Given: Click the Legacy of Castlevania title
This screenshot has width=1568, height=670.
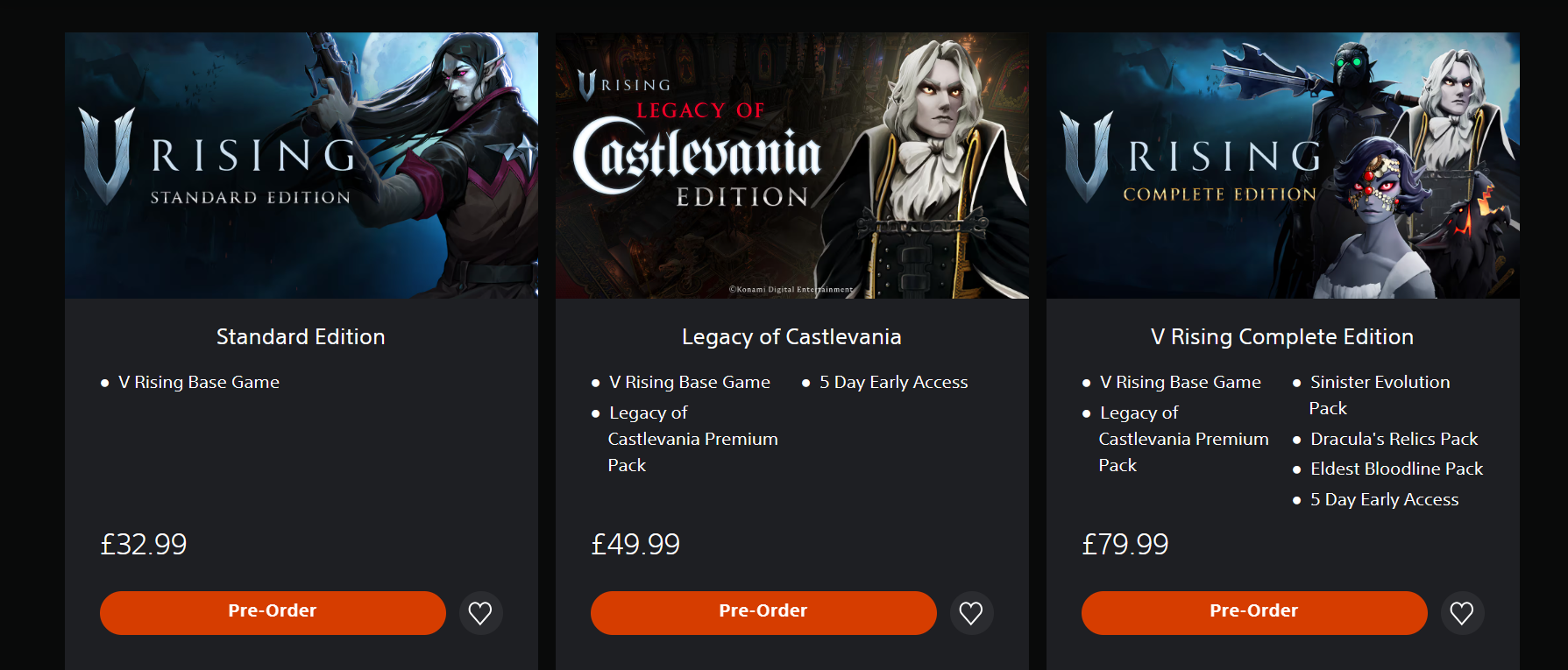Looking at the screenshot, I should [791, 337].
